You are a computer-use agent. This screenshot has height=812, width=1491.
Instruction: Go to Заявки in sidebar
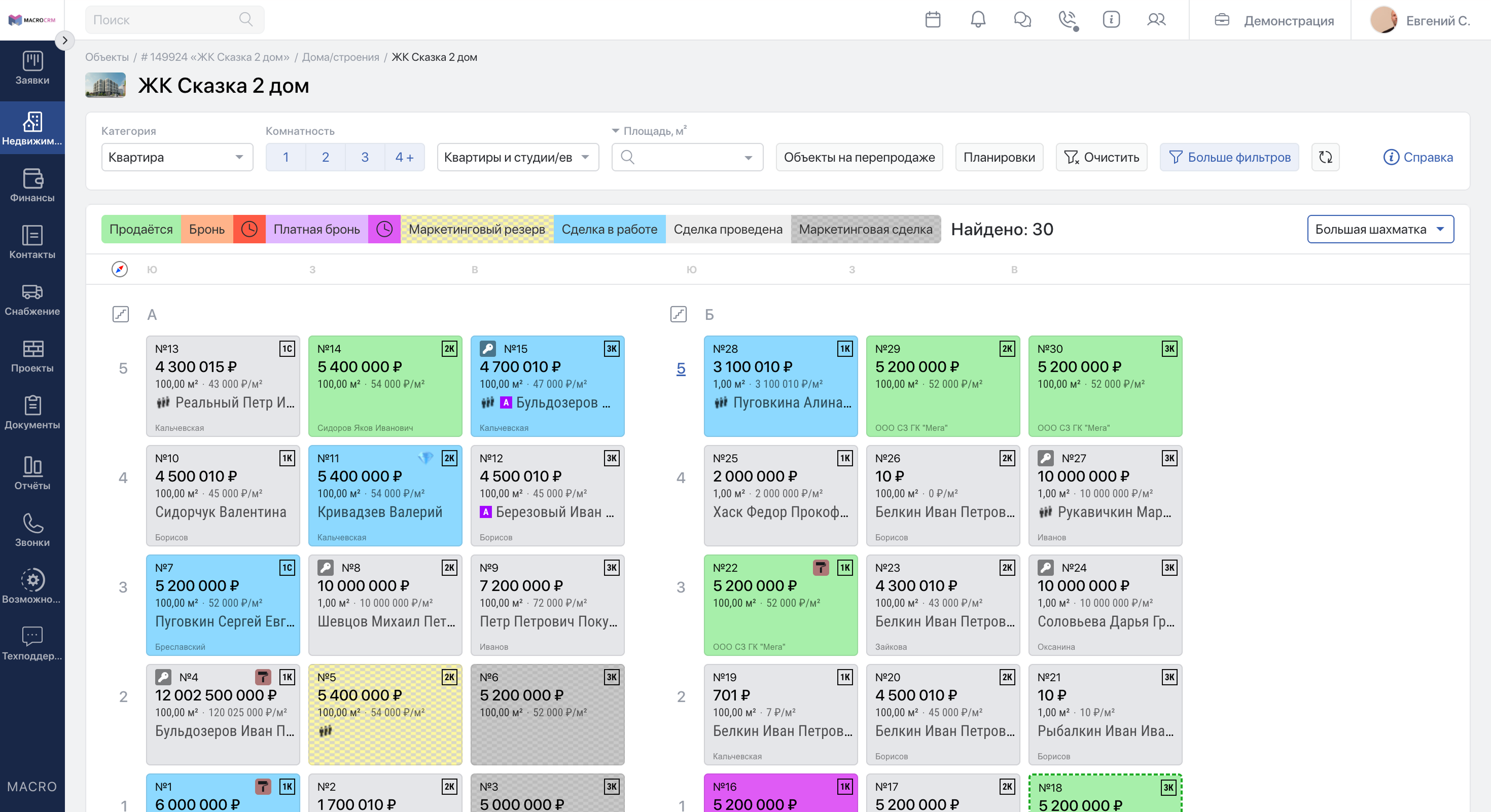click(32, 68)
